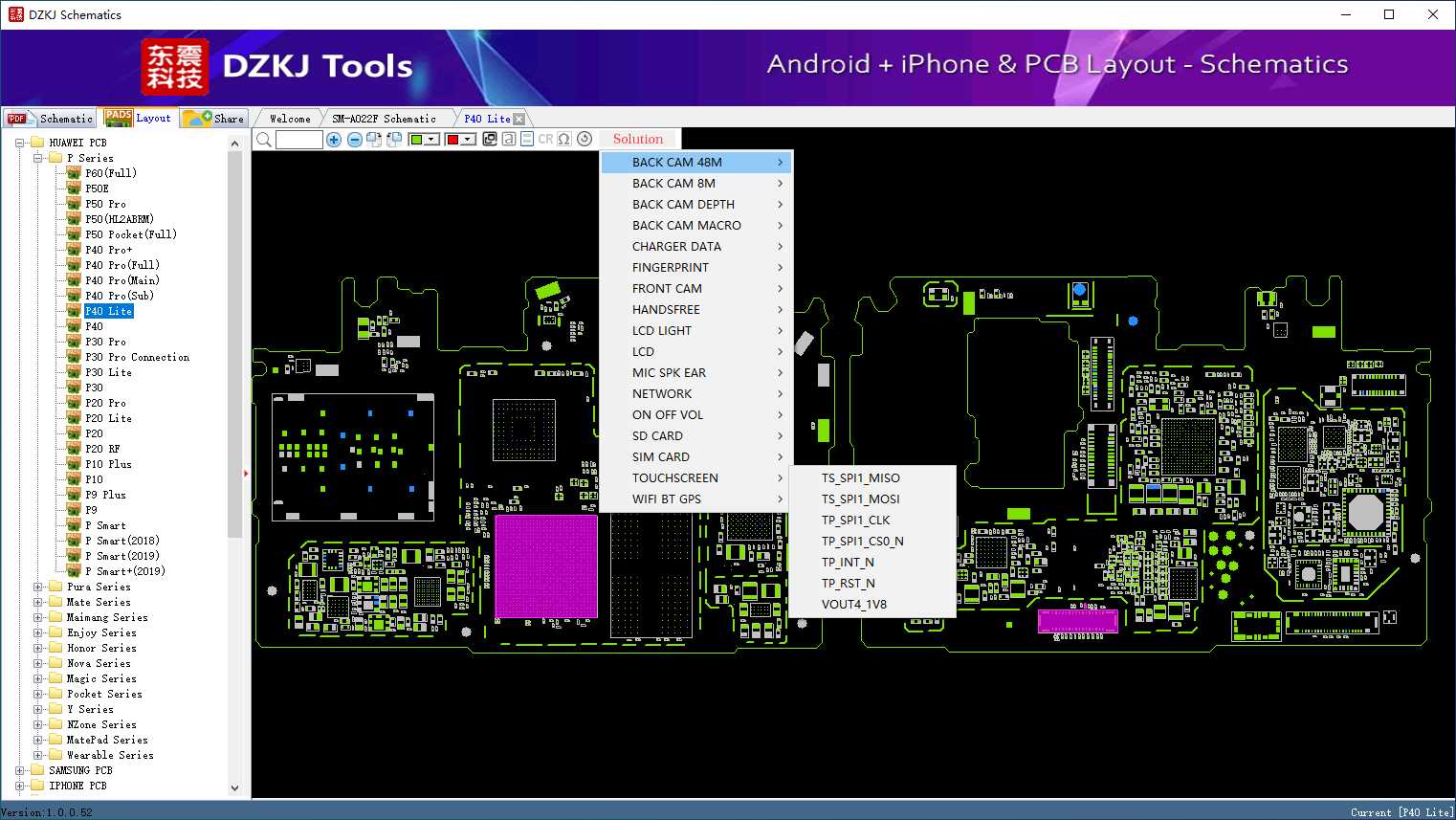Viewport: 1456px width, 820px height.
Task: Click the tree panel scroll-up arrow
Action: point(235,144)
